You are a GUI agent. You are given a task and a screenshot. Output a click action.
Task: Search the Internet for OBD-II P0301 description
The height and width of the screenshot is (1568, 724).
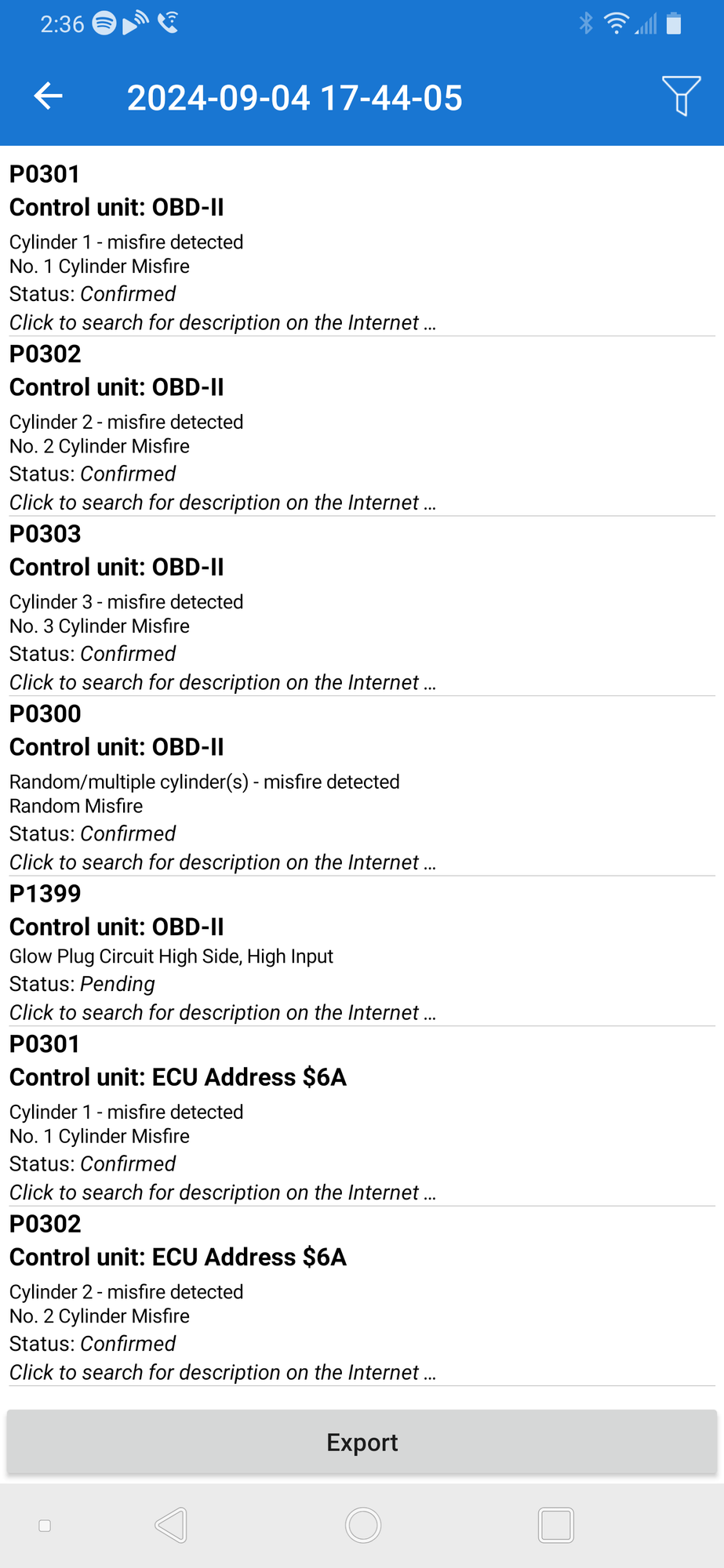[x=222, y=323]
